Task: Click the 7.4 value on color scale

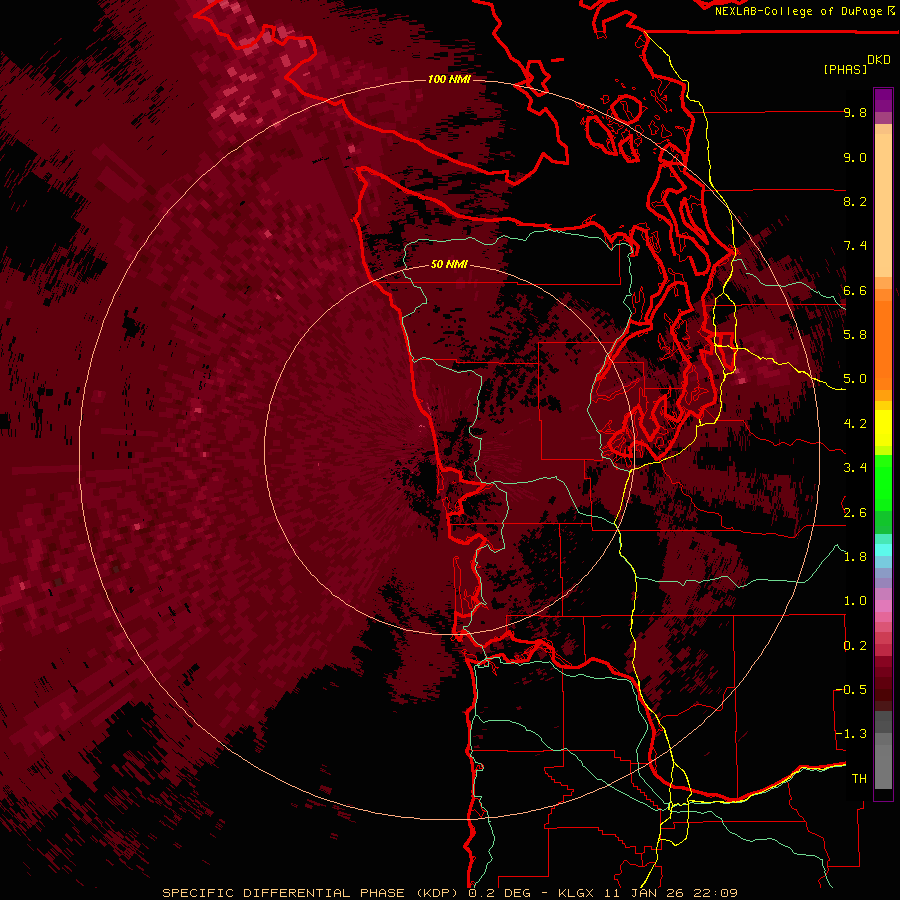Action: click(x=855, y=246)
